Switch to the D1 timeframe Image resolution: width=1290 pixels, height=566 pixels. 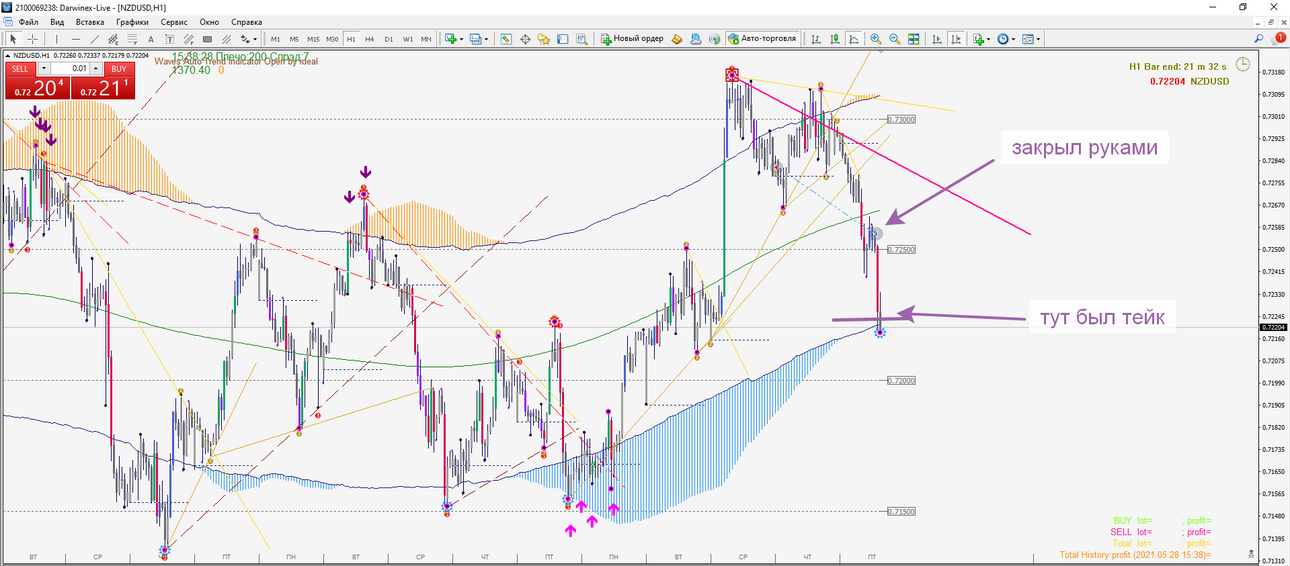tap(388, 39)
